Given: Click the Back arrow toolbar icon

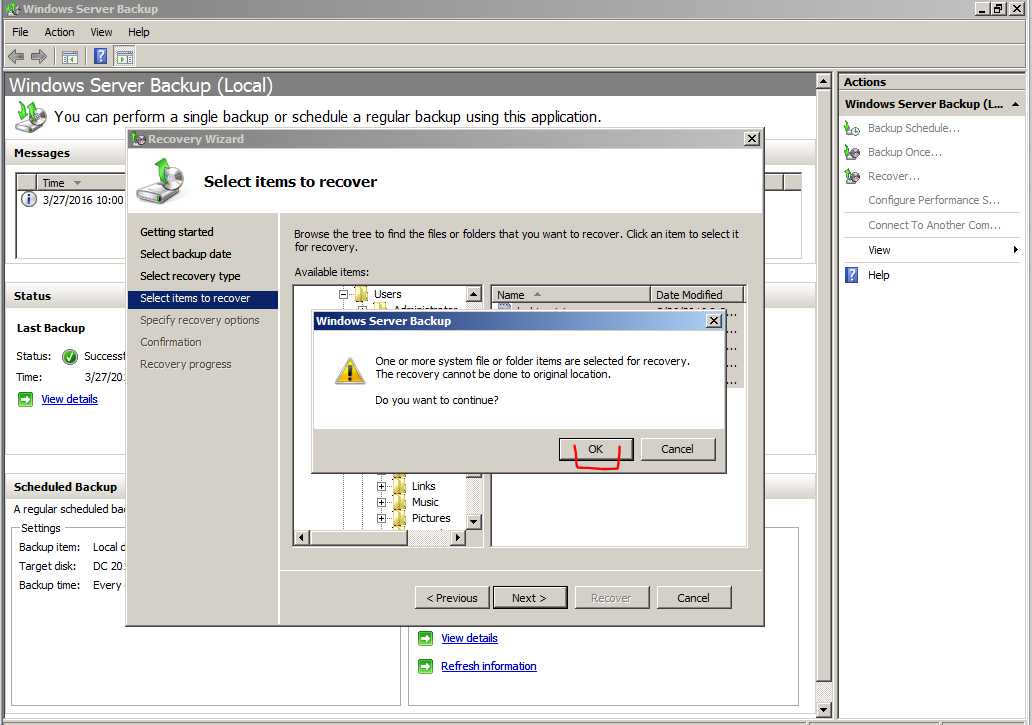Looking at the screenshot, I should point(16,57).
